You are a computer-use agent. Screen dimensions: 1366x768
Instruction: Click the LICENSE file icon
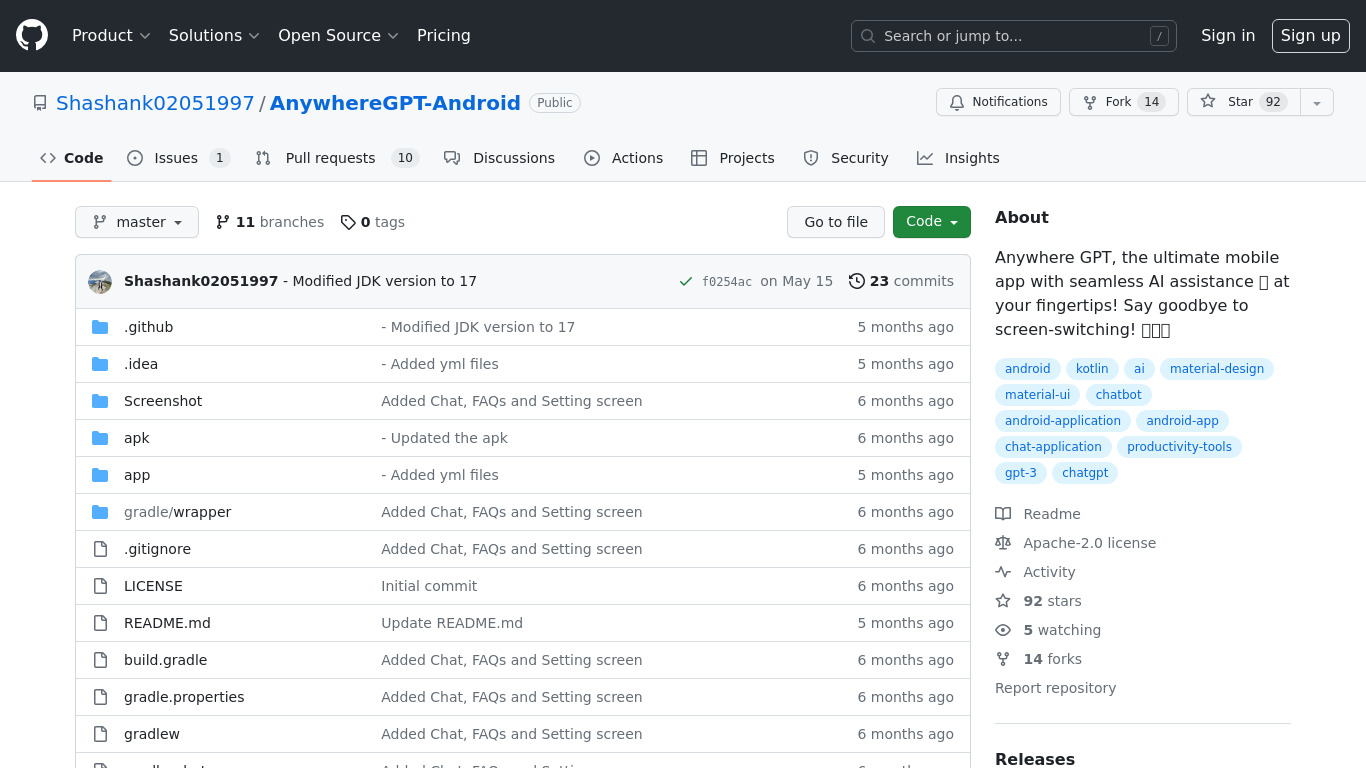point(100,586)
